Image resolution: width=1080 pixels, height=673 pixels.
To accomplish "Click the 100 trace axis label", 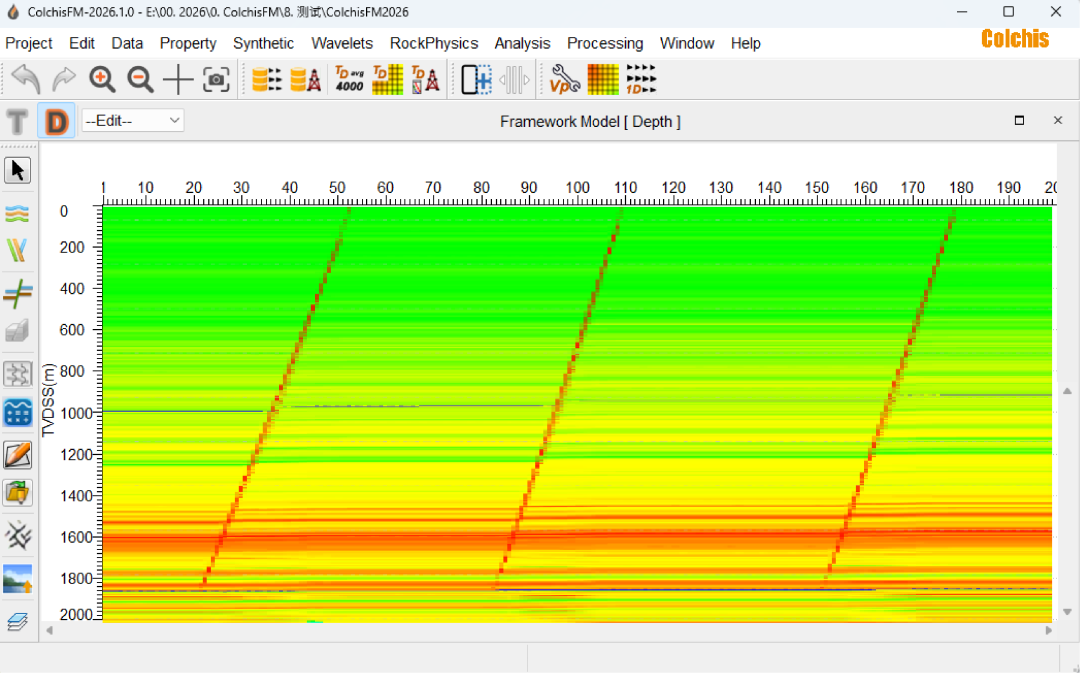I will click(577, 187).
